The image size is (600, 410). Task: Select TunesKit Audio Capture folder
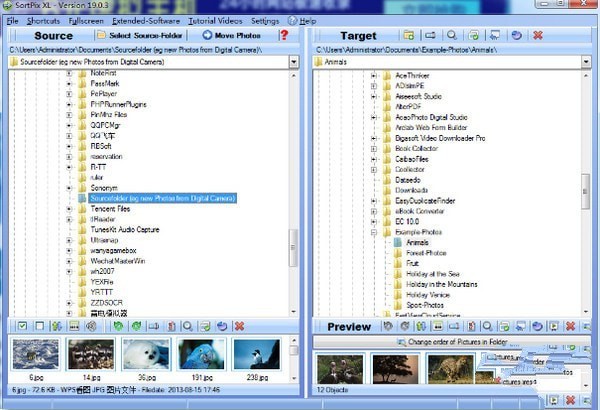click(125, 230)
